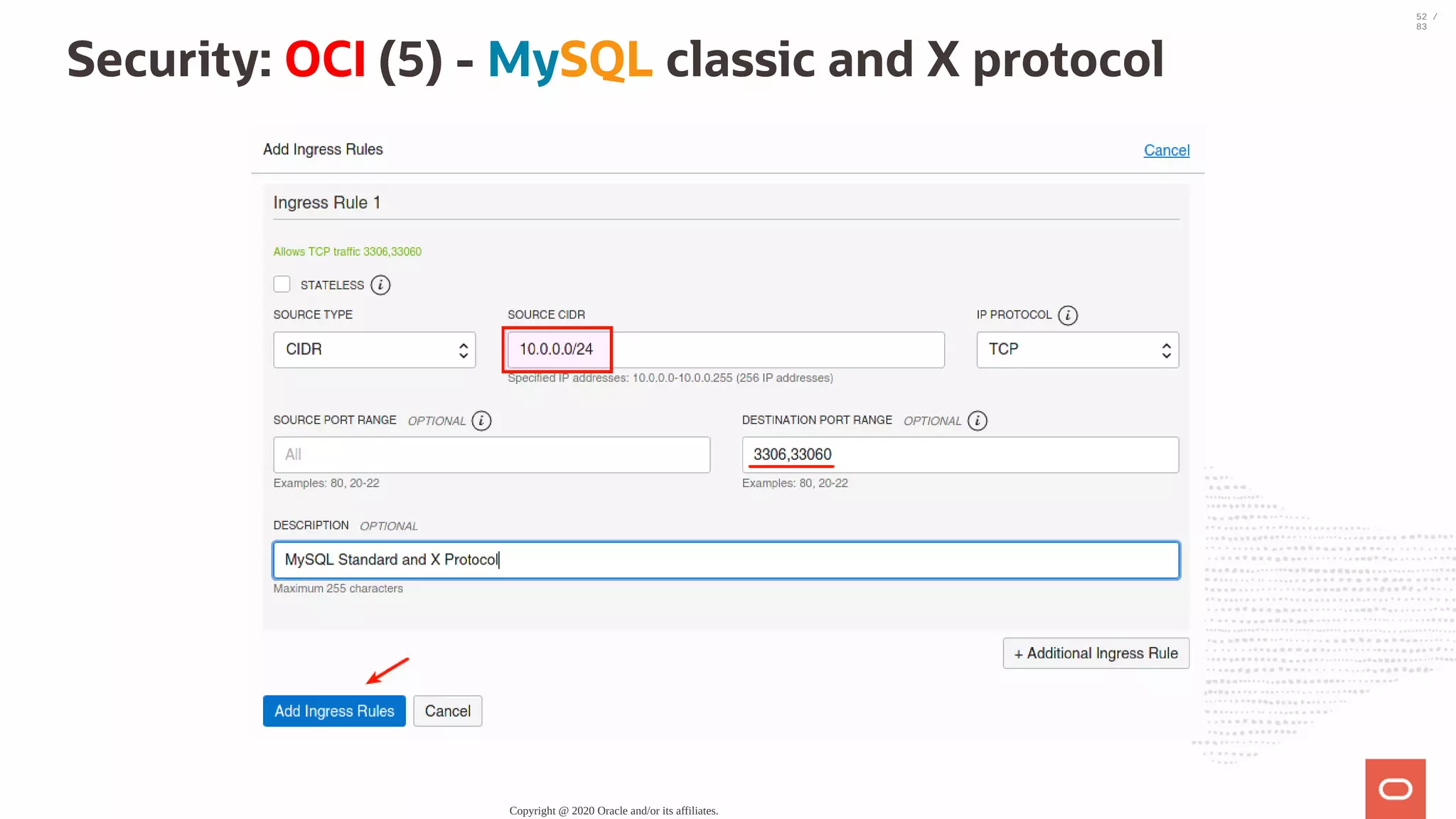The height and width of the screenshot is (819, 1456).
Task: Click the red Oracle logo
Action: click(1395, 788)
